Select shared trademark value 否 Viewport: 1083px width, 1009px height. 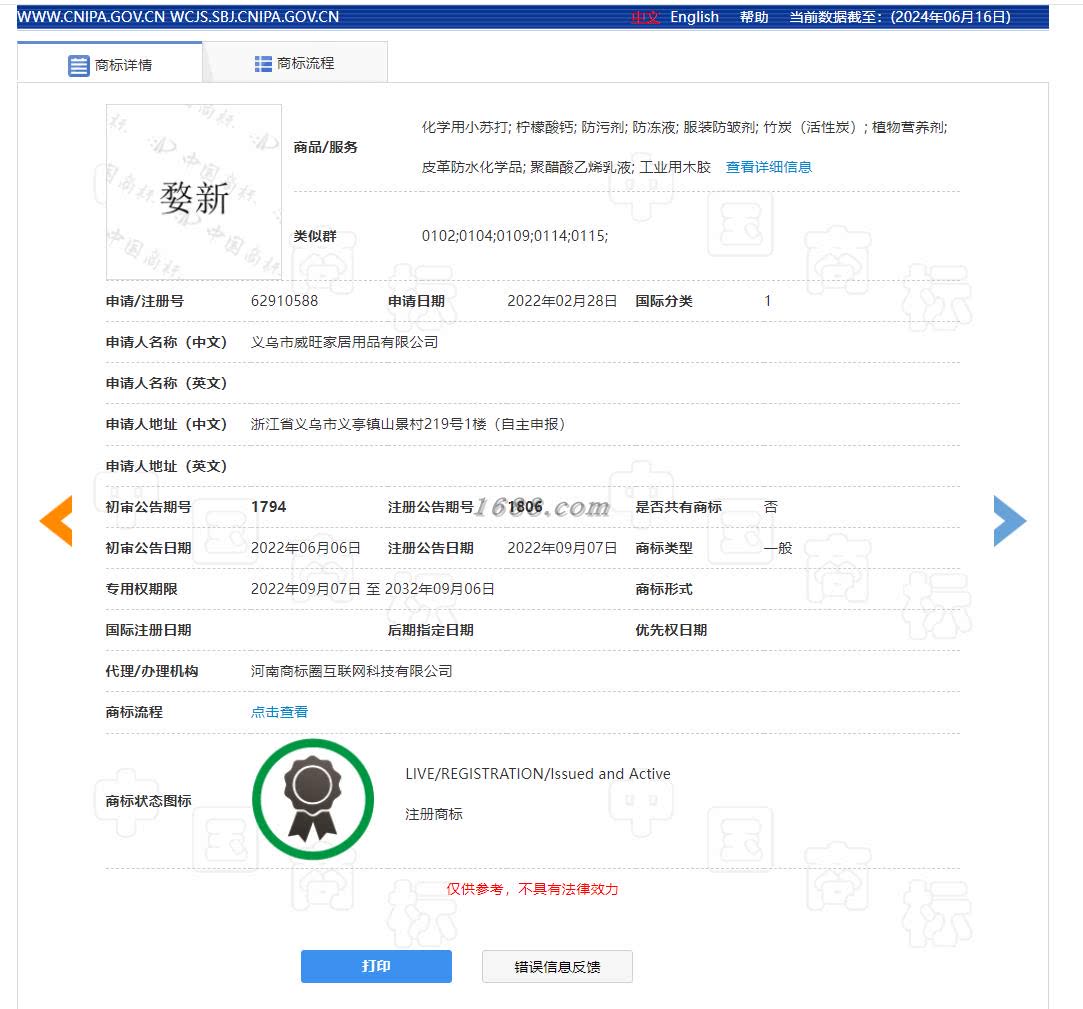[771, 507]
